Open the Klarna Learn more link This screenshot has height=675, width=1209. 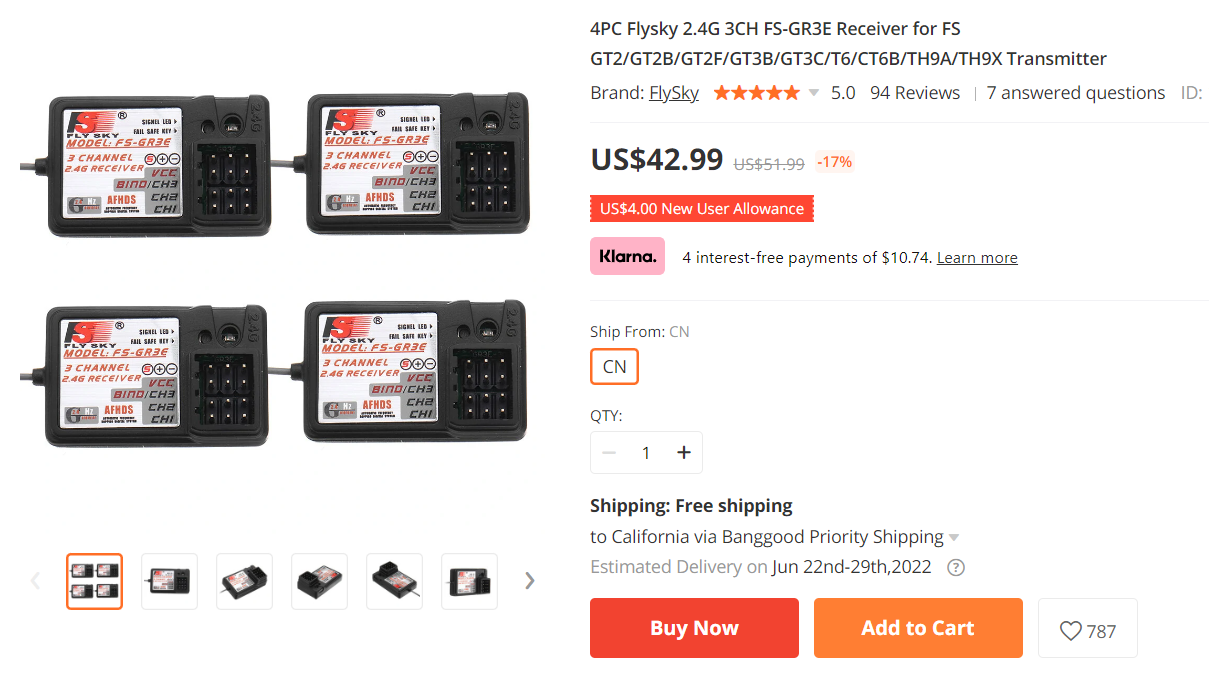click(977, 258)
